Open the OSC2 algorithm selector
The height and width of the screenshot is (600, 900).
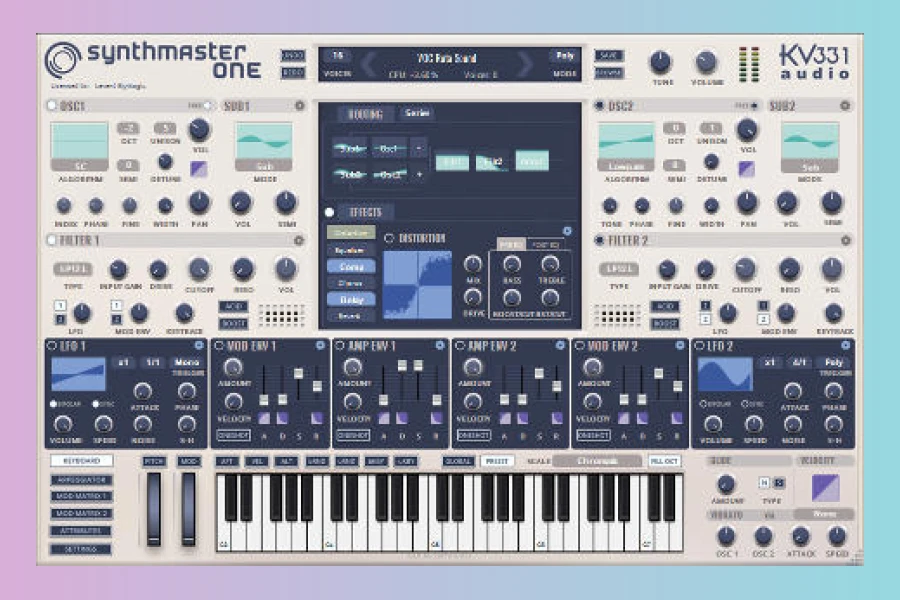point(626,165)
